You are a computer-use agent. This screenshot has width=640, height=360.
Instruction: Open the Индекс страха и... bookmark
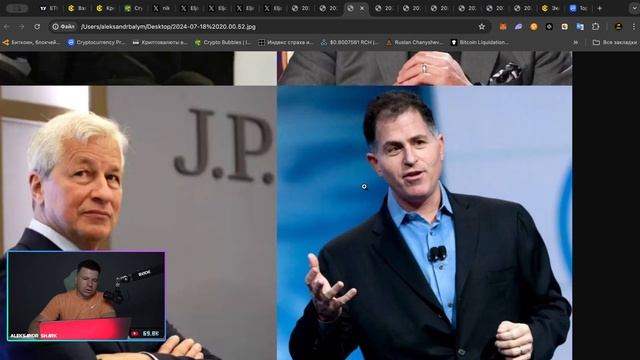click(x=285, y=42)
